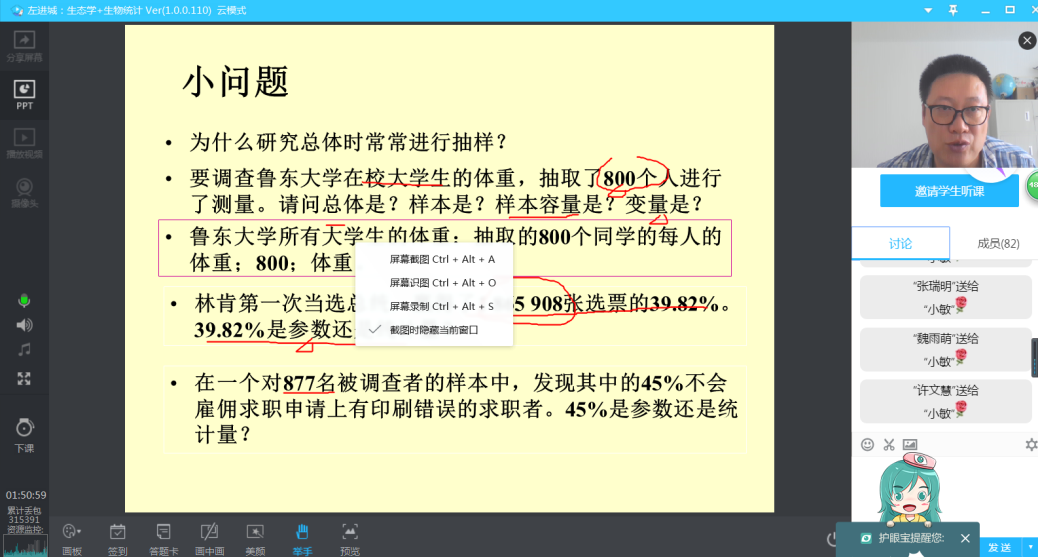This screenshot has height=557, width=1038.
Task: Click the 许文慧 gift message
Action: point(945,401)
